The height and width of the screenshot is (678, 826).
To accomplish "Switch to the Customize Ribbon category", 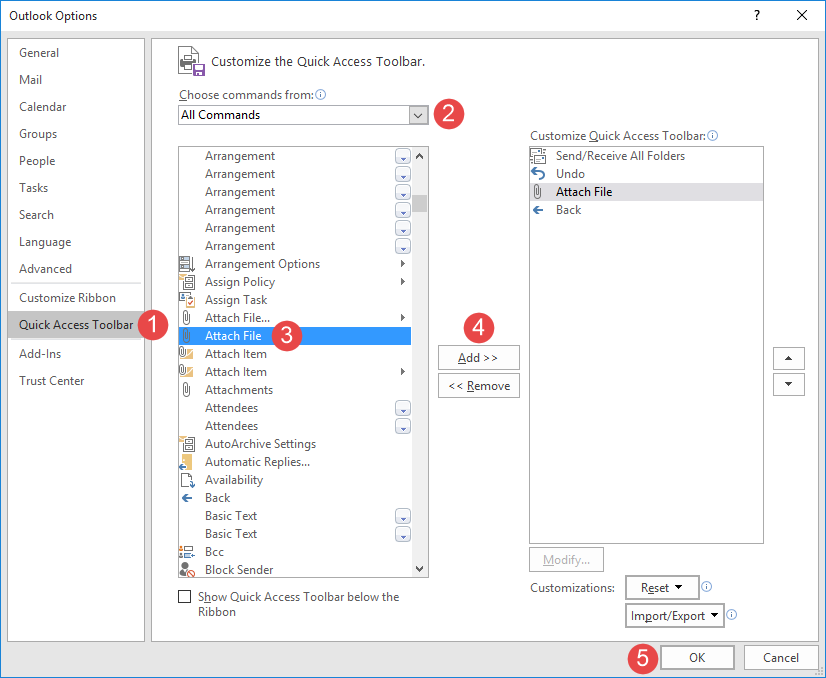I will (x=67, y=298).
